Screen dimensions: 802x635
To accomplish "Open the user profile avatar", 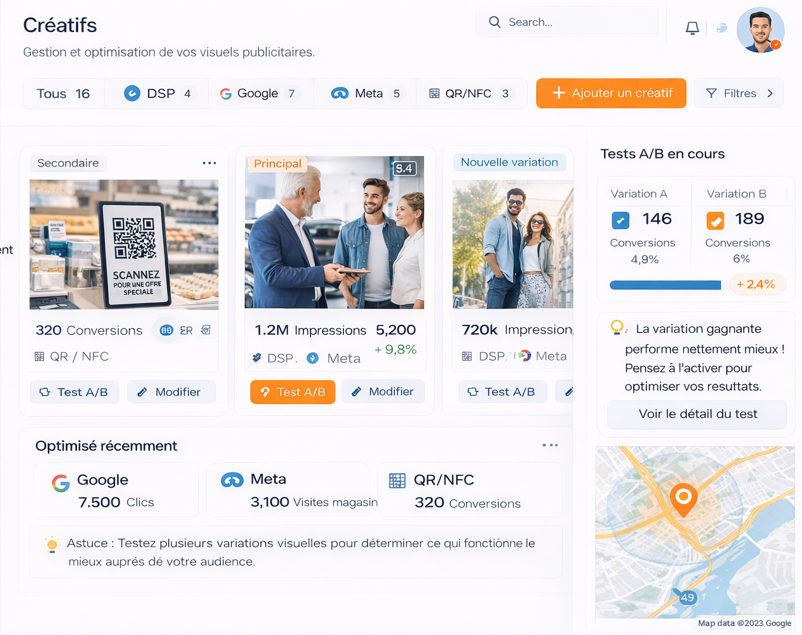I will click(x=760, y=30).
